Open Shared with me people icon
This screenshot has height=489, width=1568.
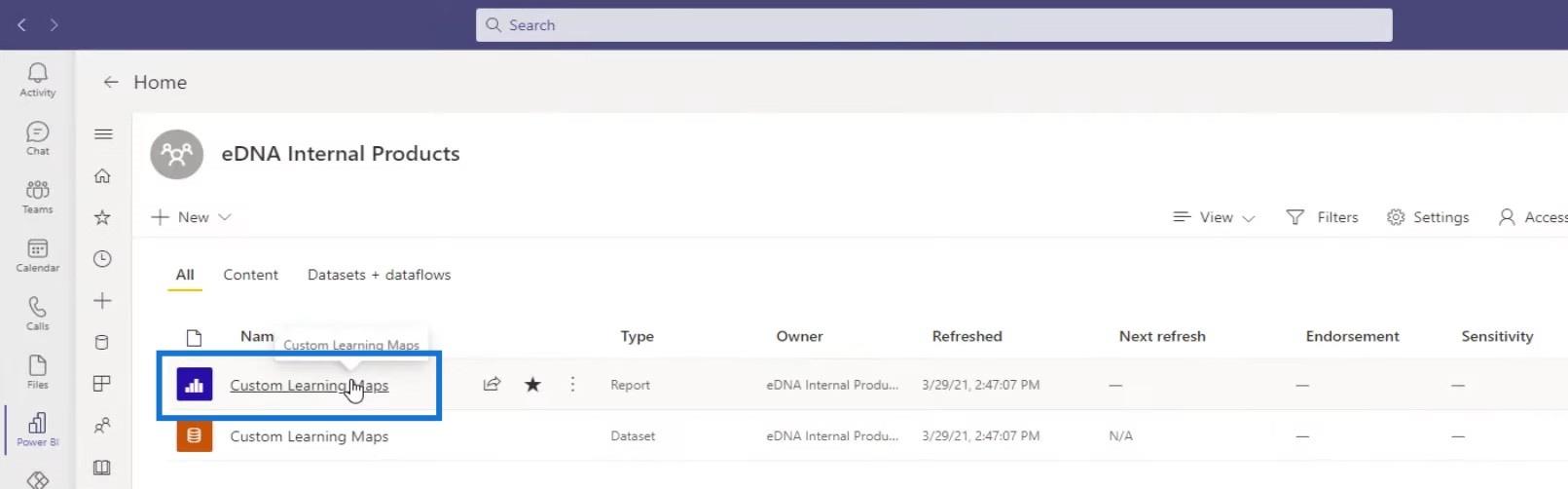pyautogui.click(x=101, y=426)
